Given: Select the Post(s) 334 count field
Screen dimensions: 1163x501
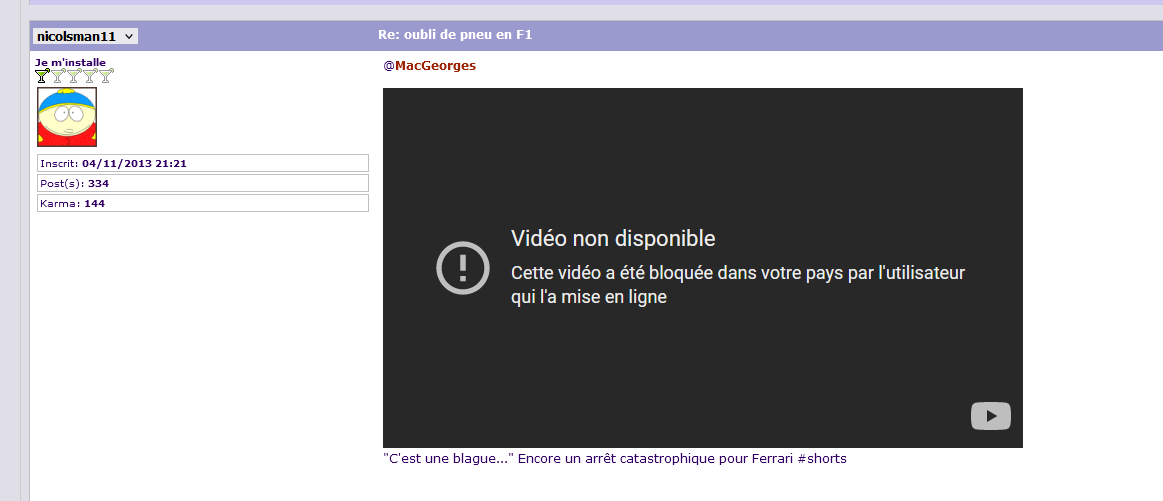Looking at the screenshot, I should (x=202, y=183).
